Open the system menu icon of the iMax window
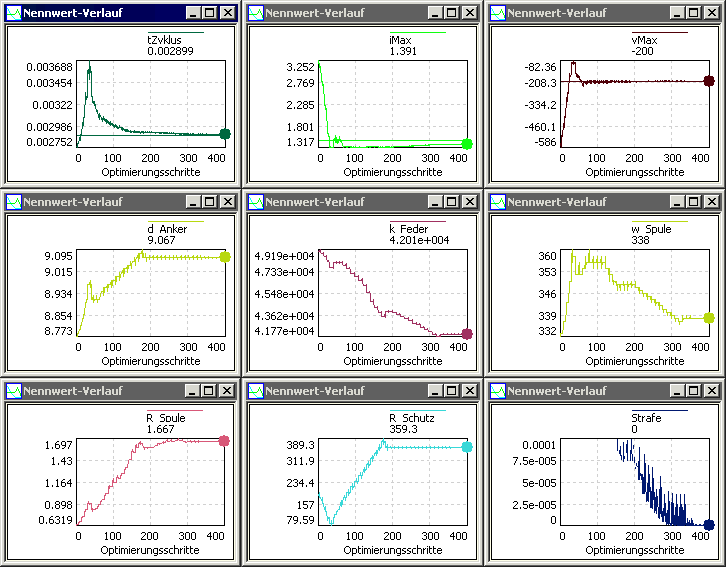This screenshot has width=726, height=567. point(256,13)
